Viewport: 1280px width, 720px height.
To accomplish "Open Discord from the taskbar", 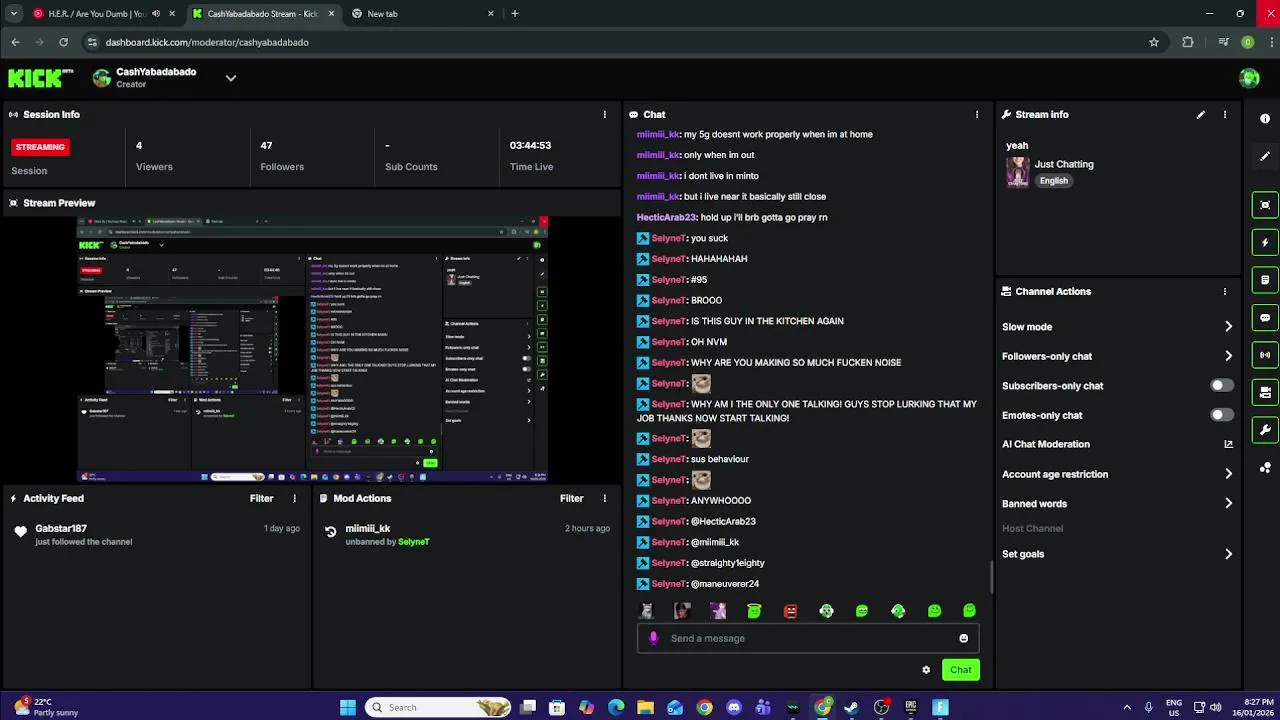I will coord(734,707).
